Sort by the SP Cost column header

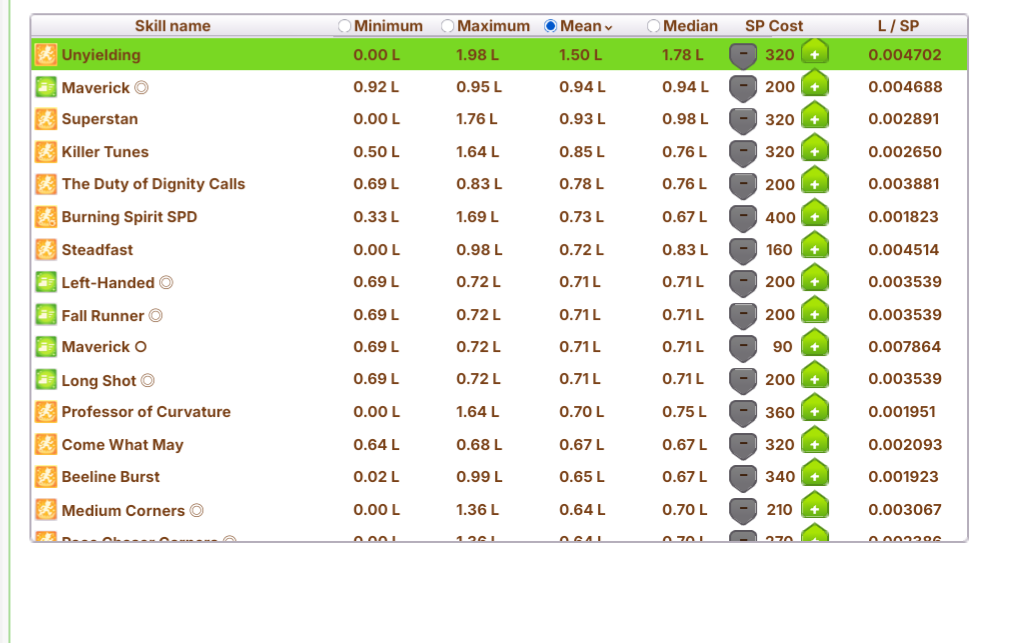[x=774, y=26]
